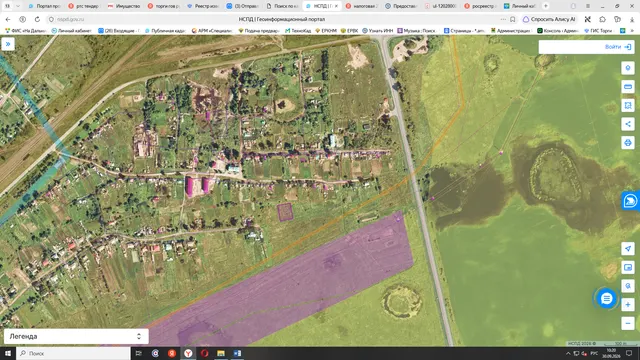Viewport: 640px width, 360px height.
Task: Print the map using printer icon
Action: (628, 143)
